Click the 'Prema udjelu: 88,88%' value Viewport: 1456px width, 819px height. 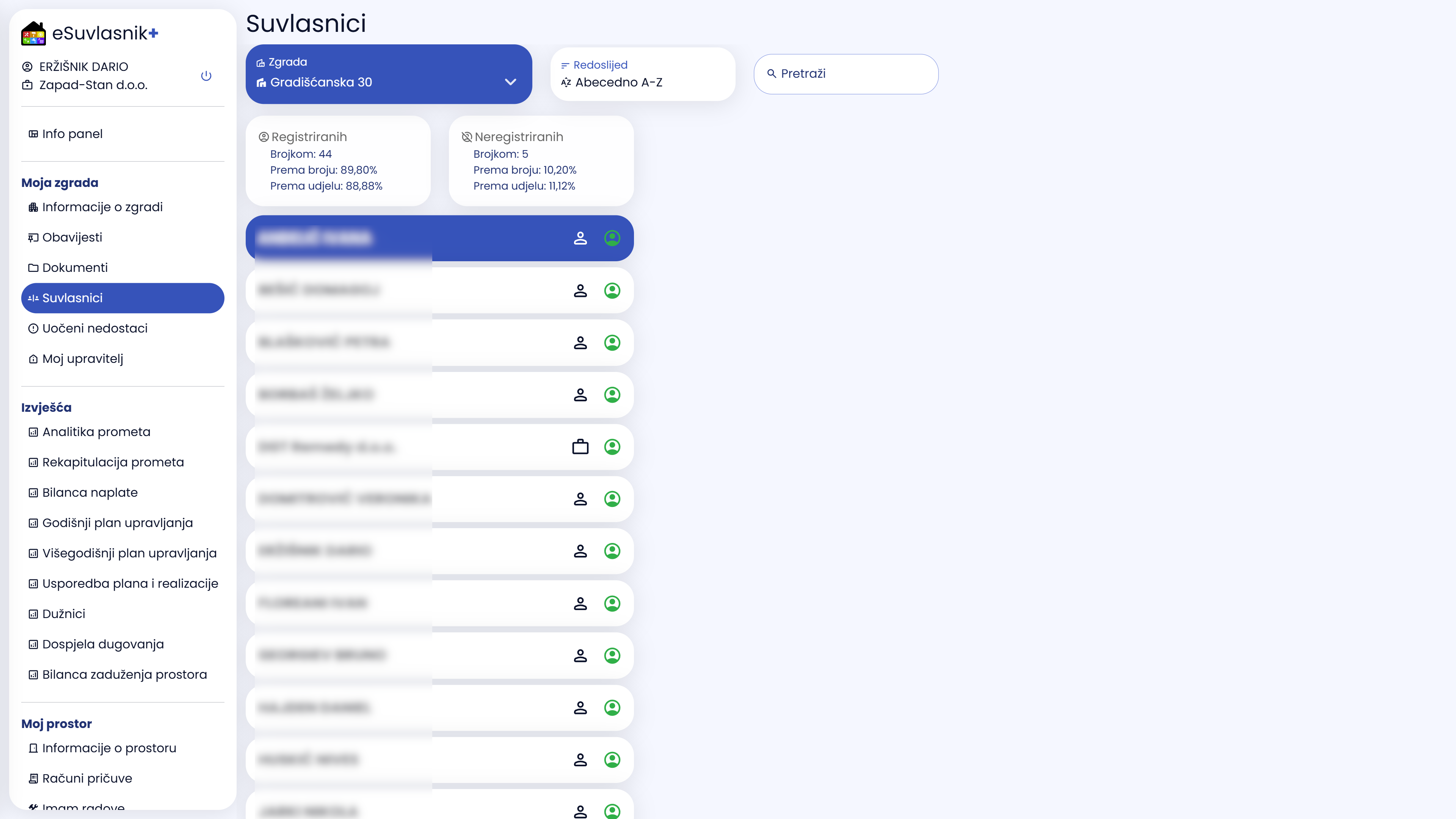point(326,186)
